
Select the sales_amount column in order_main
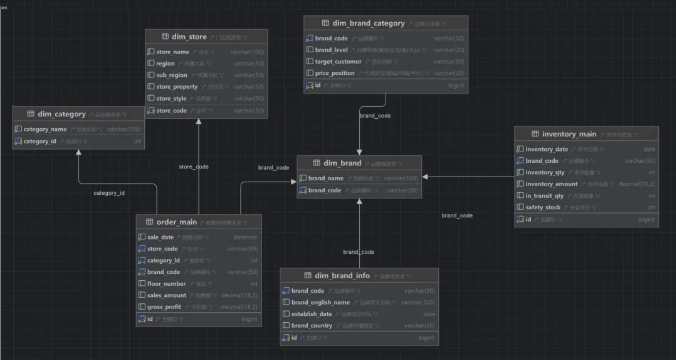point(199,295)
